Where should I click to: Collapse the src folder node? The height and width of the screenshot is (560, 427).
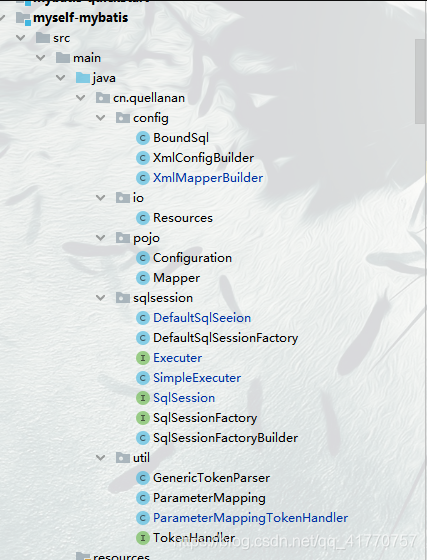pos(21,38)
